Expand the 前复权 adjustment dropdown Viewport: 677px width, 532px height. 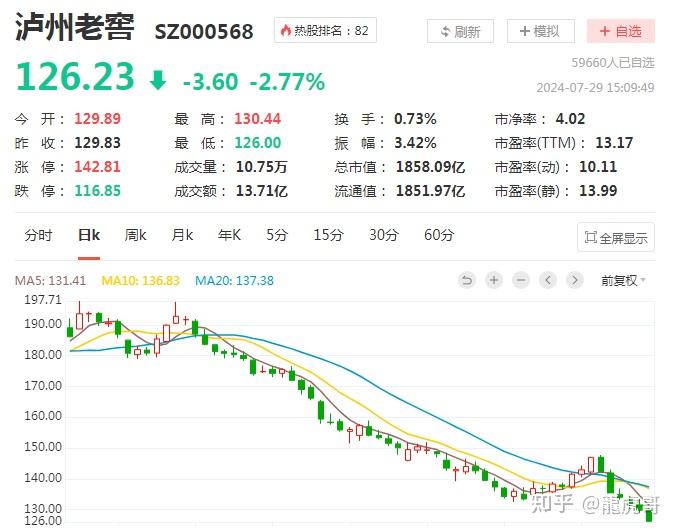tap(623, 281)
